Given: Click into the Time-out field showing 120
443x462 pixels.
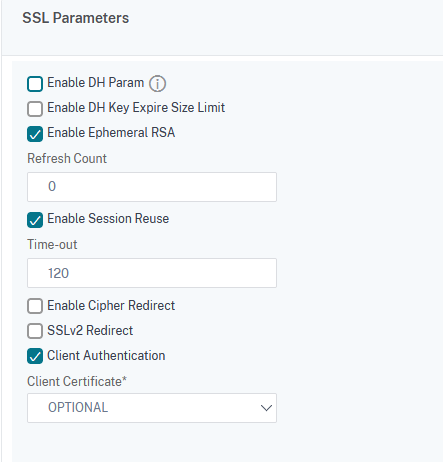Looking at the screenshot, I should [x=152, y=273].
